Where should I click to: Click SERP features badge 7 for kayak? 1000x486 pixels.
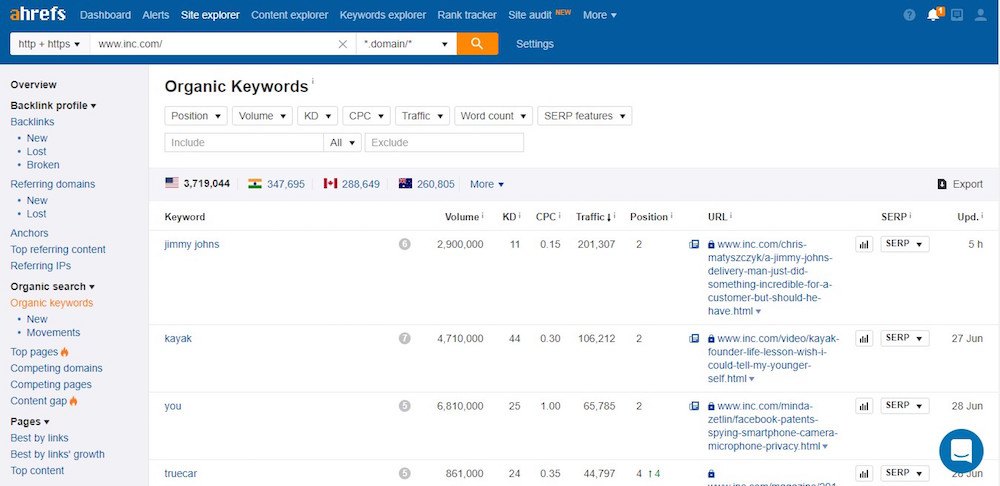404,339
